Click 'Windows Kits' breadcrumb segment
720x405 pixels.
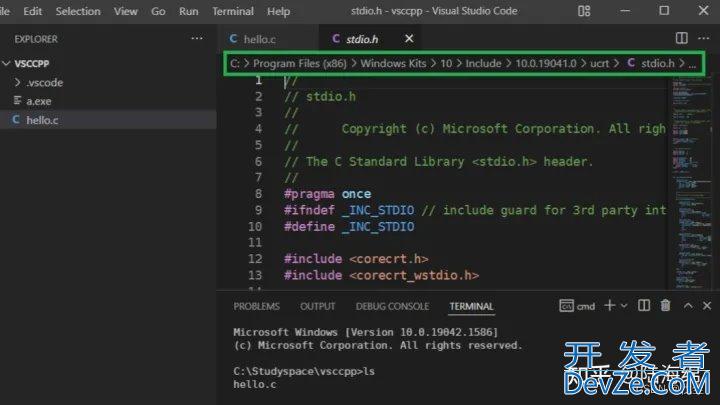[393, 63]
